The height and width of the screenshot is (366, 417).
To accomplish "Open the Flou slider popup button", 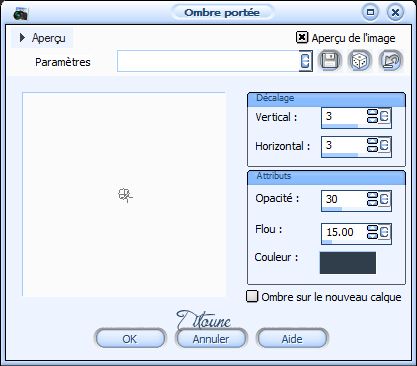I will 384,232.
